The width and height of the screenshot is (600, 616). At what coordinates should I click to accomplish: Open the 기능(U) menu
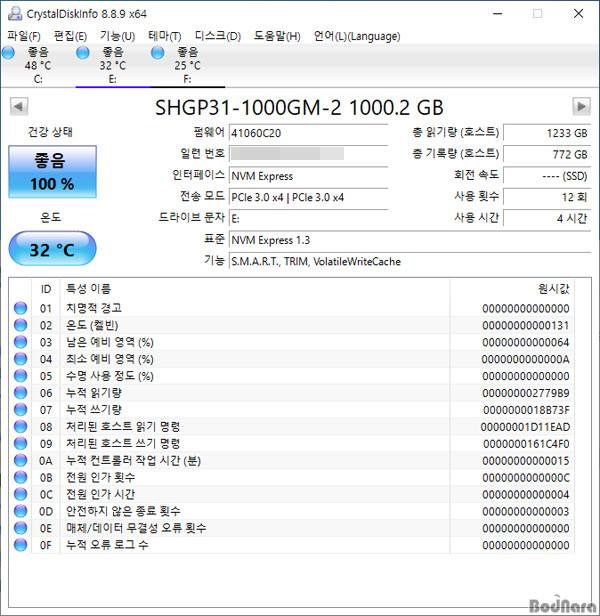tap(117, 36)
